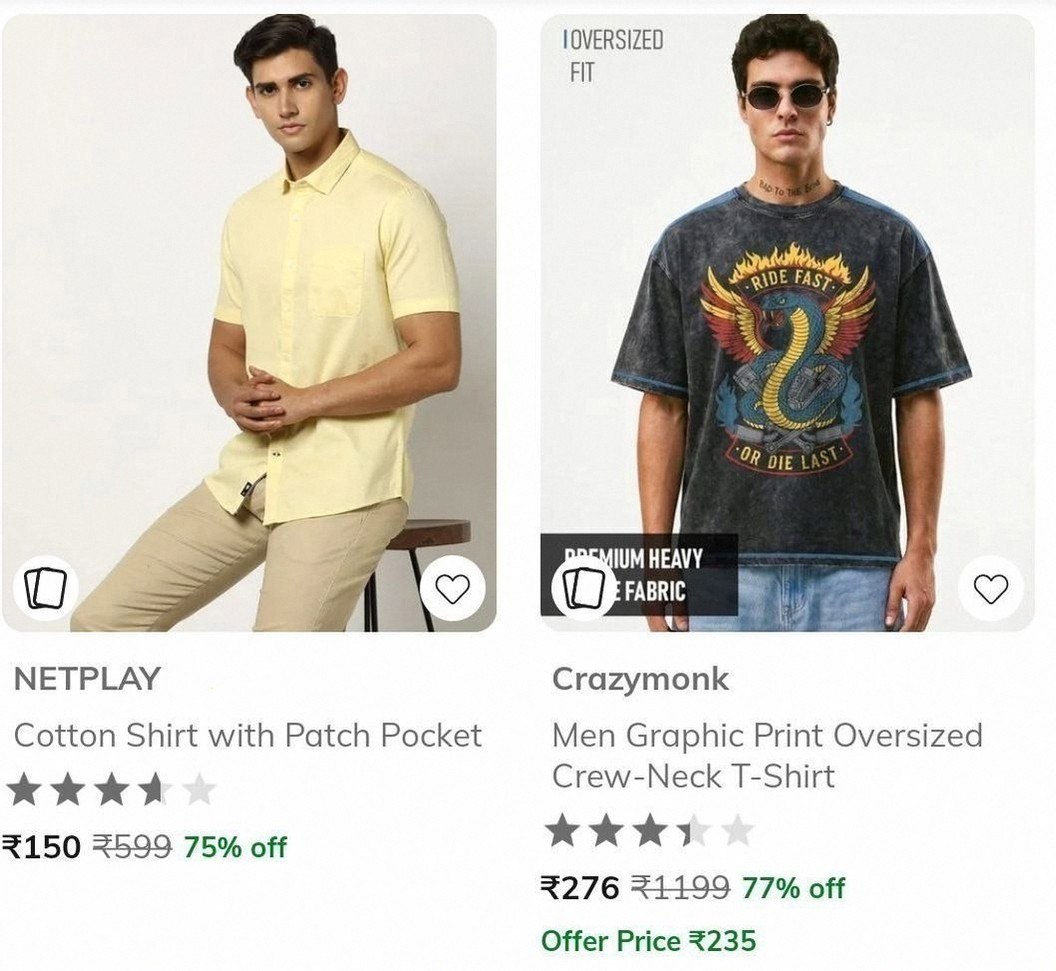Open the graphic print T-shirt product image
1056x971 pixels.
[787, 323]
